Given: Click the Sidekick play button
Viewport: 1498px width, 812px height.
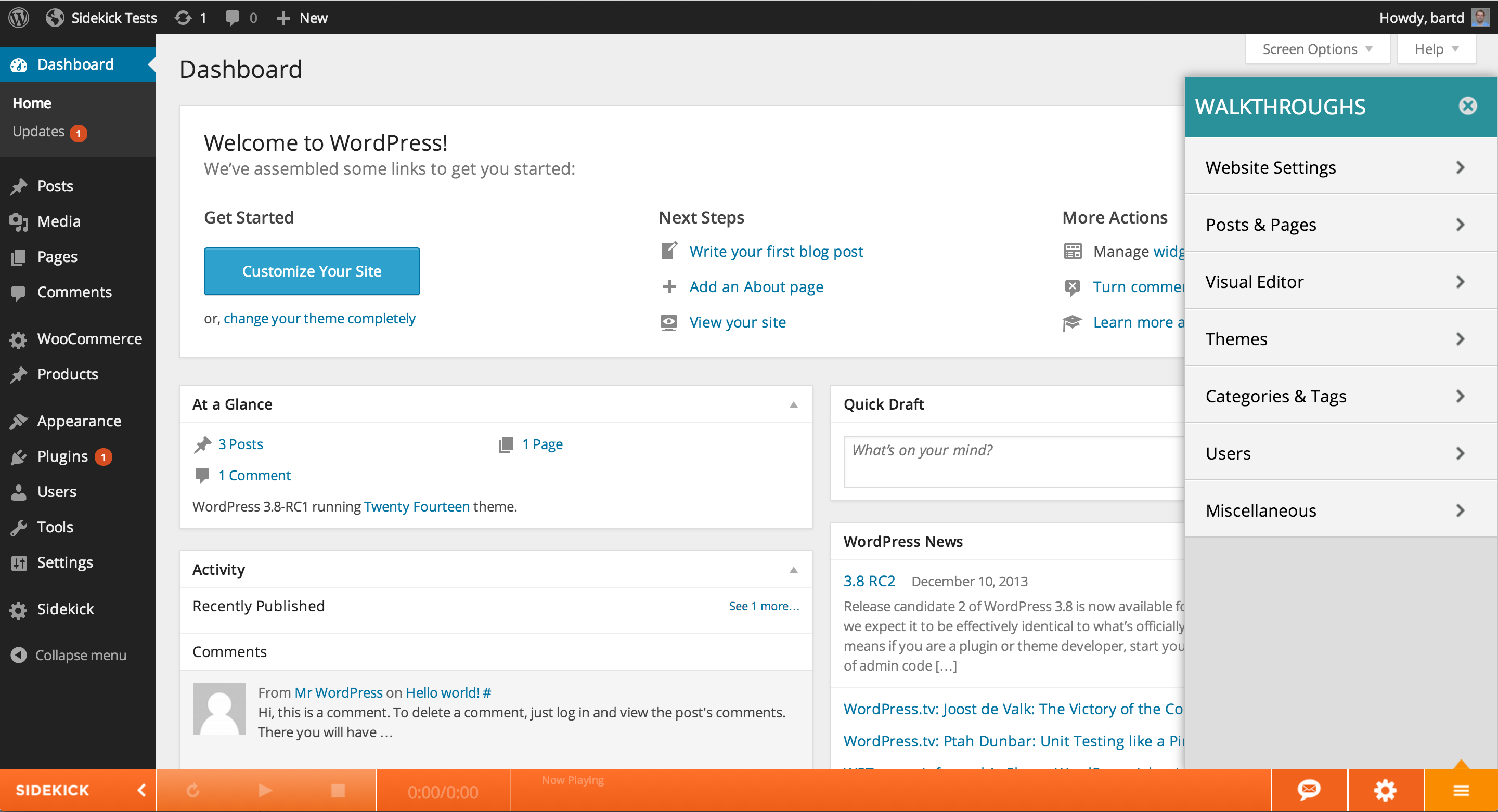Looking at the screenshot, I should [265, 791].
